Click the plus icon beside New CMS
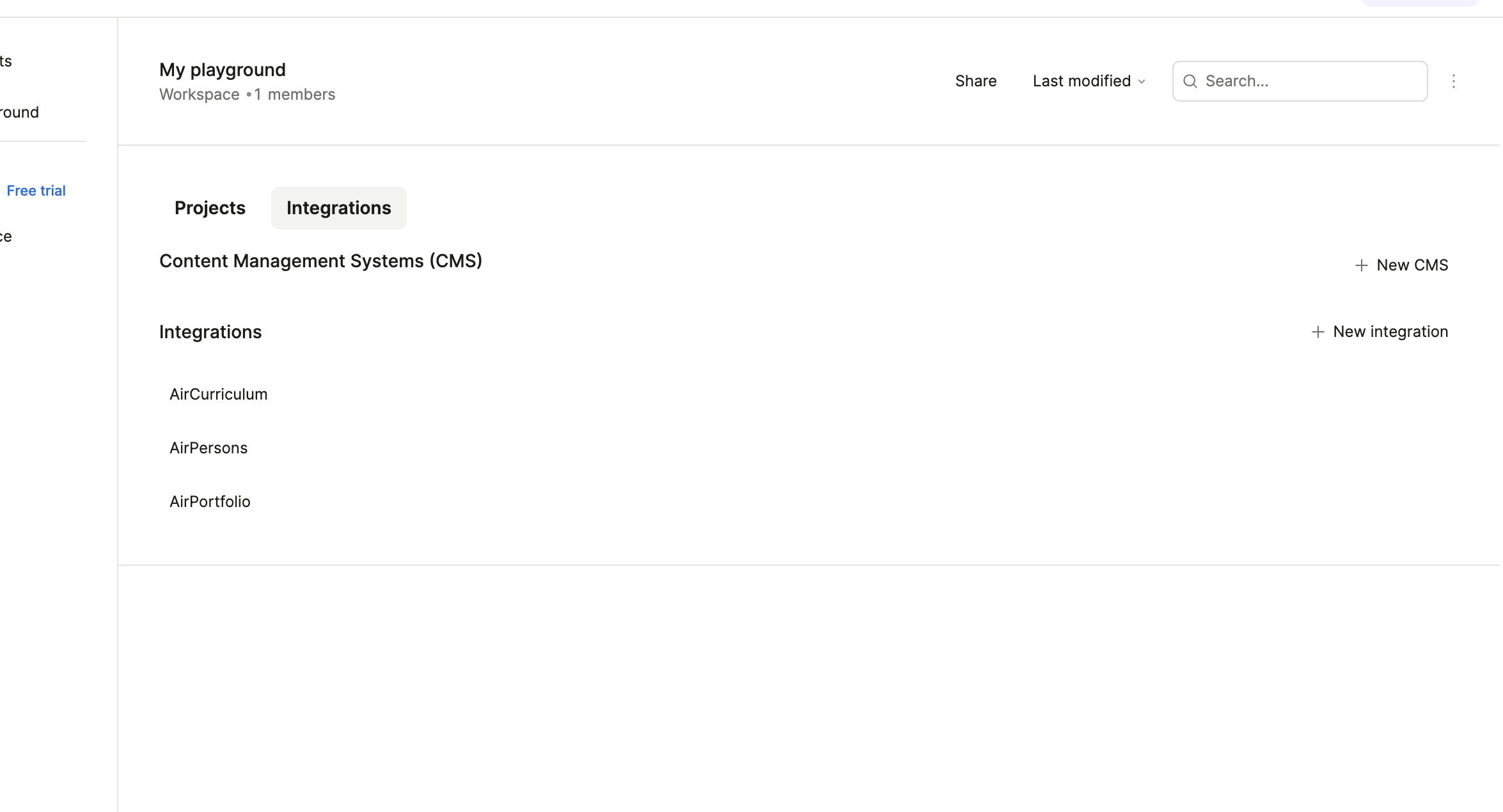 (x=1361, y=265)
